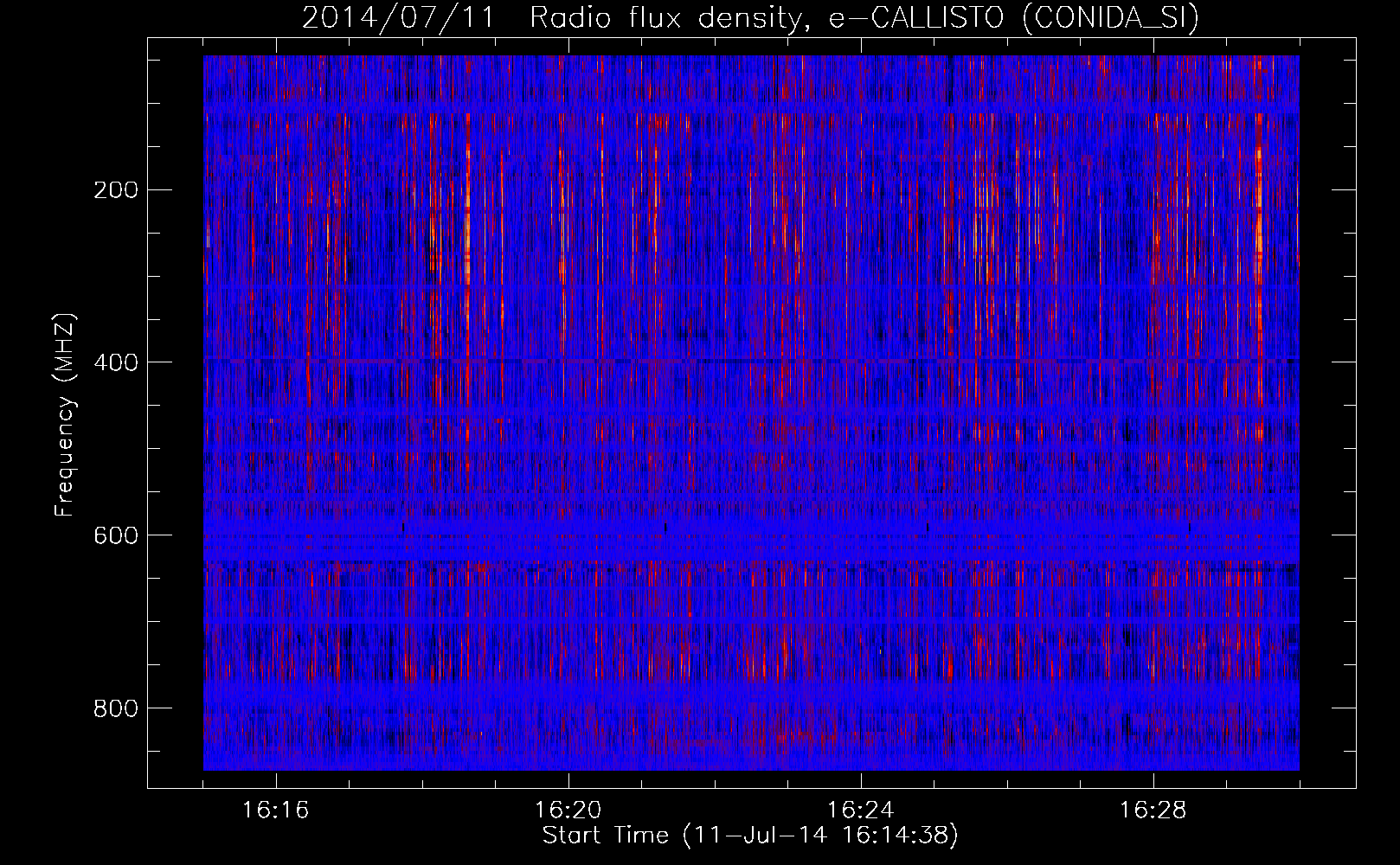Click the 'Start Time (11-Jul-14 16:14:38)' label
1400x865 pixels.
pyautogui.click(x=750, y=836)
